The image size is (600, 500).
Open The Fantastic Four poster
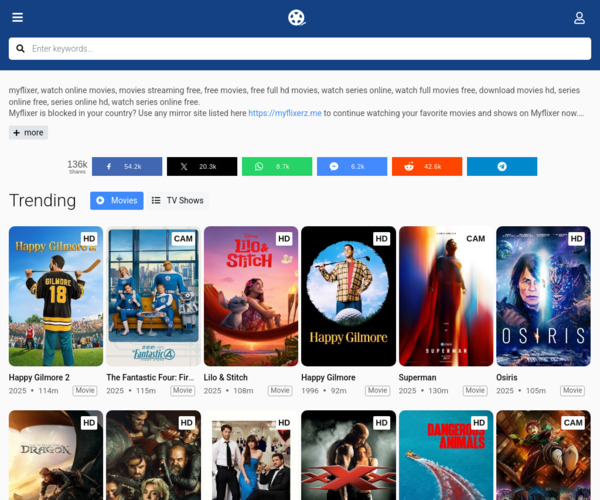[153, 296]
